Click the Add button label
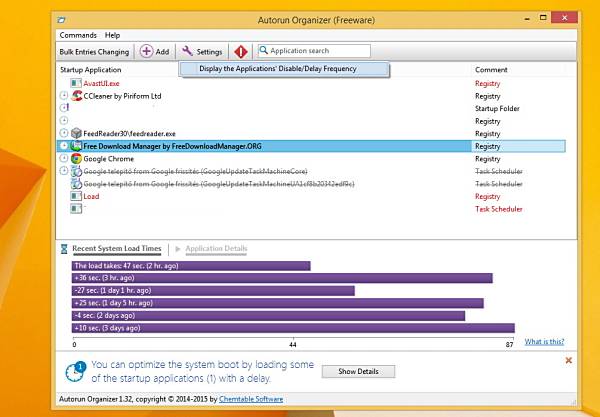The height and width of the screenshot is (417, 600). (162, 52)
